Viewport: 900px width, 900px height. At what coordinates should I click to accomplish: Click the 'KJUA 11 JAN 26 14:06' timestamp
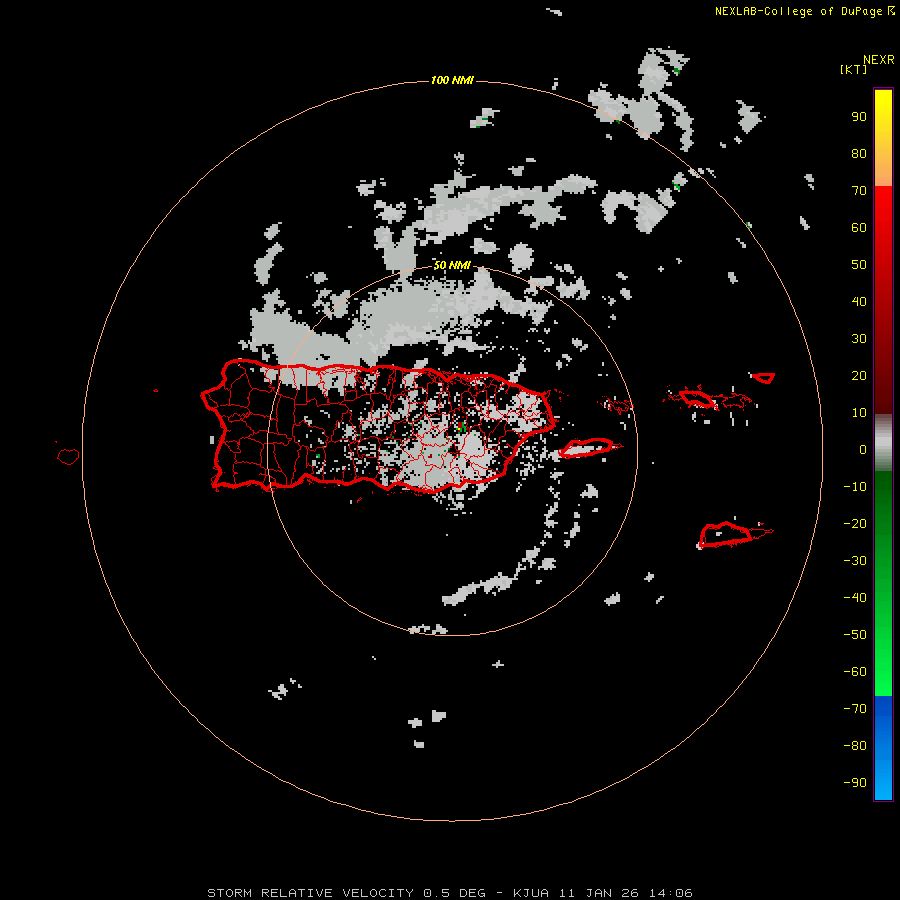click(603, 893)
